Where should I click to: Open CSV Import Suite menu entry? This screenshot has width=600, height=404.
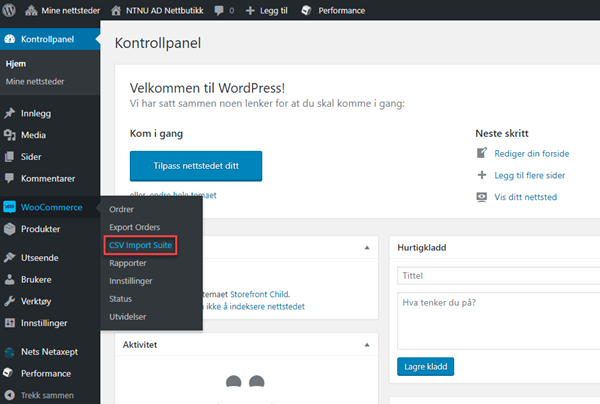pyautogui.click(x=140, y=245)
